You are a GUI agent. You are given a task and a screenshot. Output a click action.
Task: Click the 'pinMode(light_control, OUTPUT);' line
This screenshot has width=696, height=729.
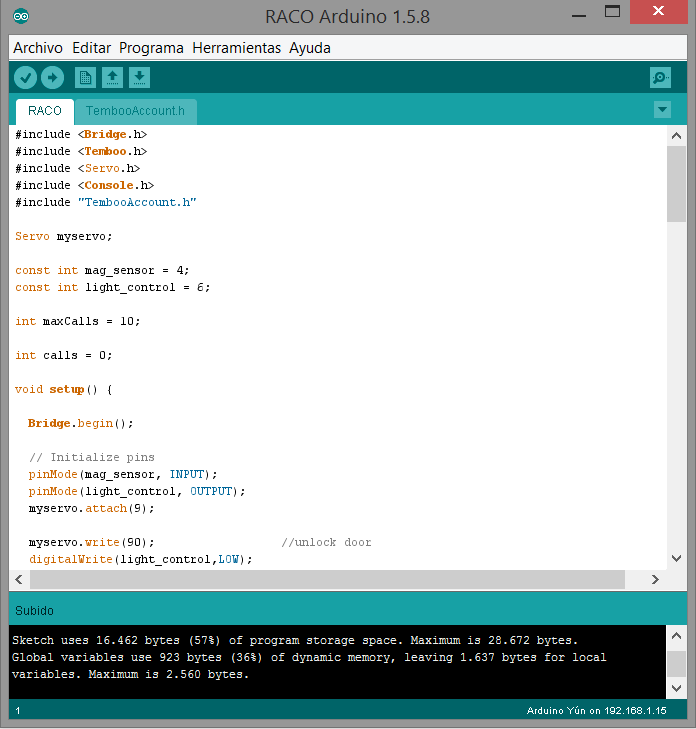(137, 491)
